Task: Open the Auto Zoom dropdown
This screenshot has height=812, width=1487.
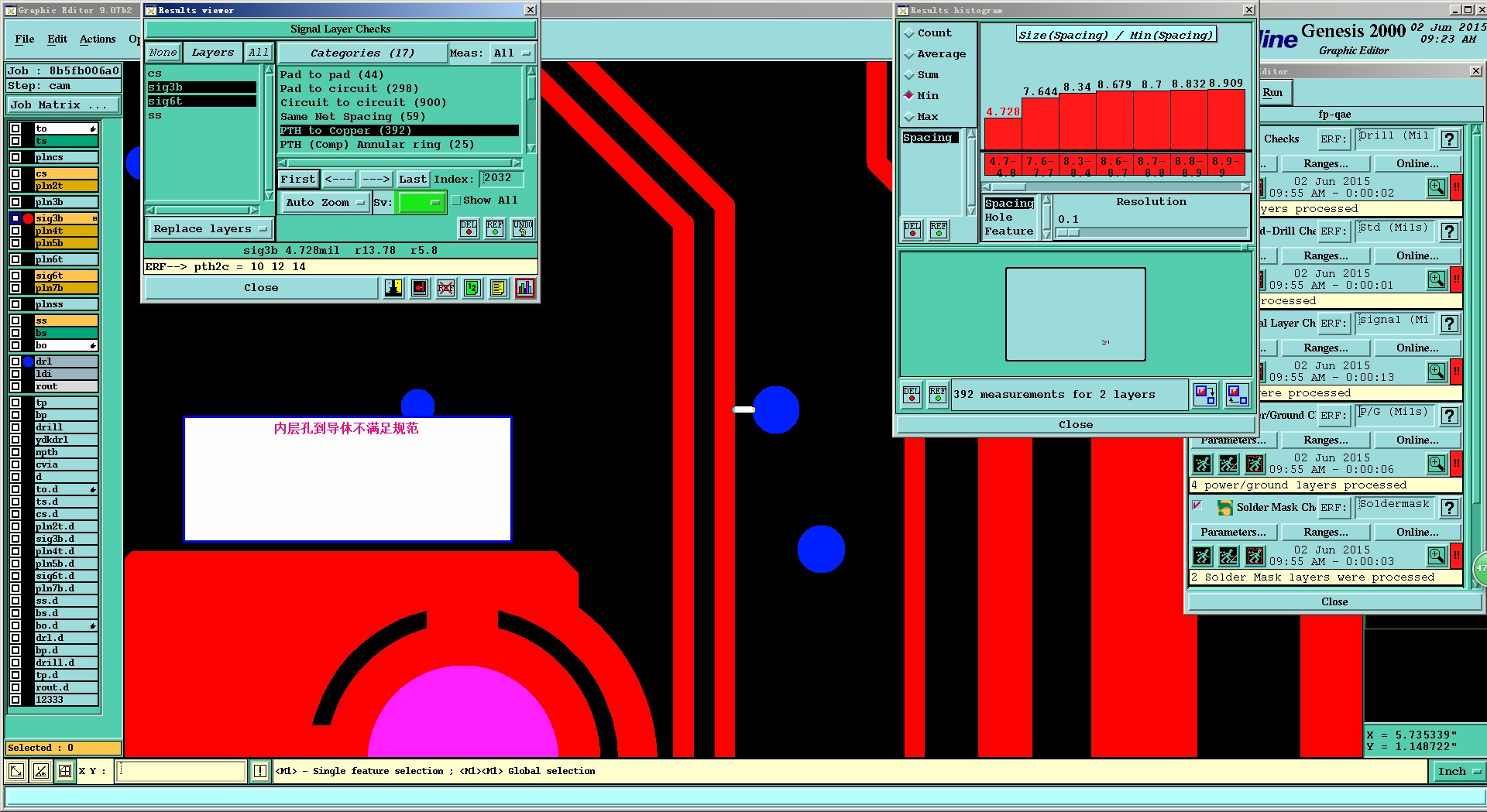Action: point(325,203)
